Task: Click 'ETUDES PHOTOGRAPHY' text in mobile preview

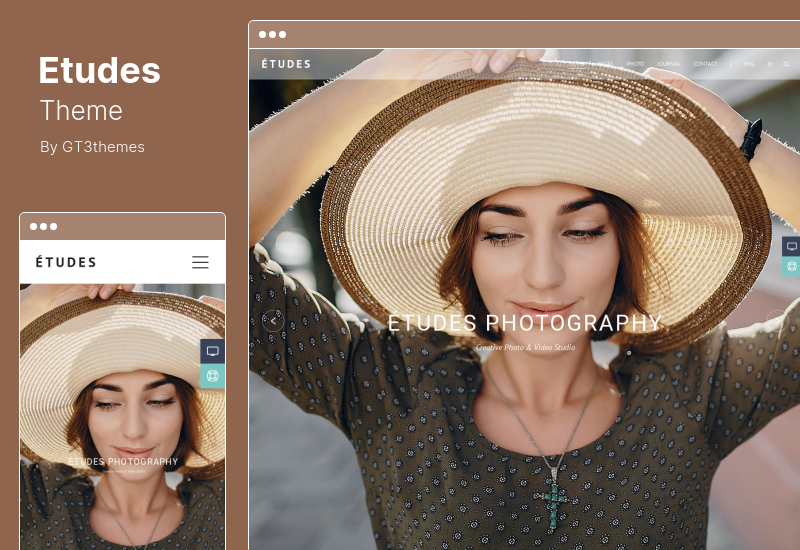Action: [123, 462]
